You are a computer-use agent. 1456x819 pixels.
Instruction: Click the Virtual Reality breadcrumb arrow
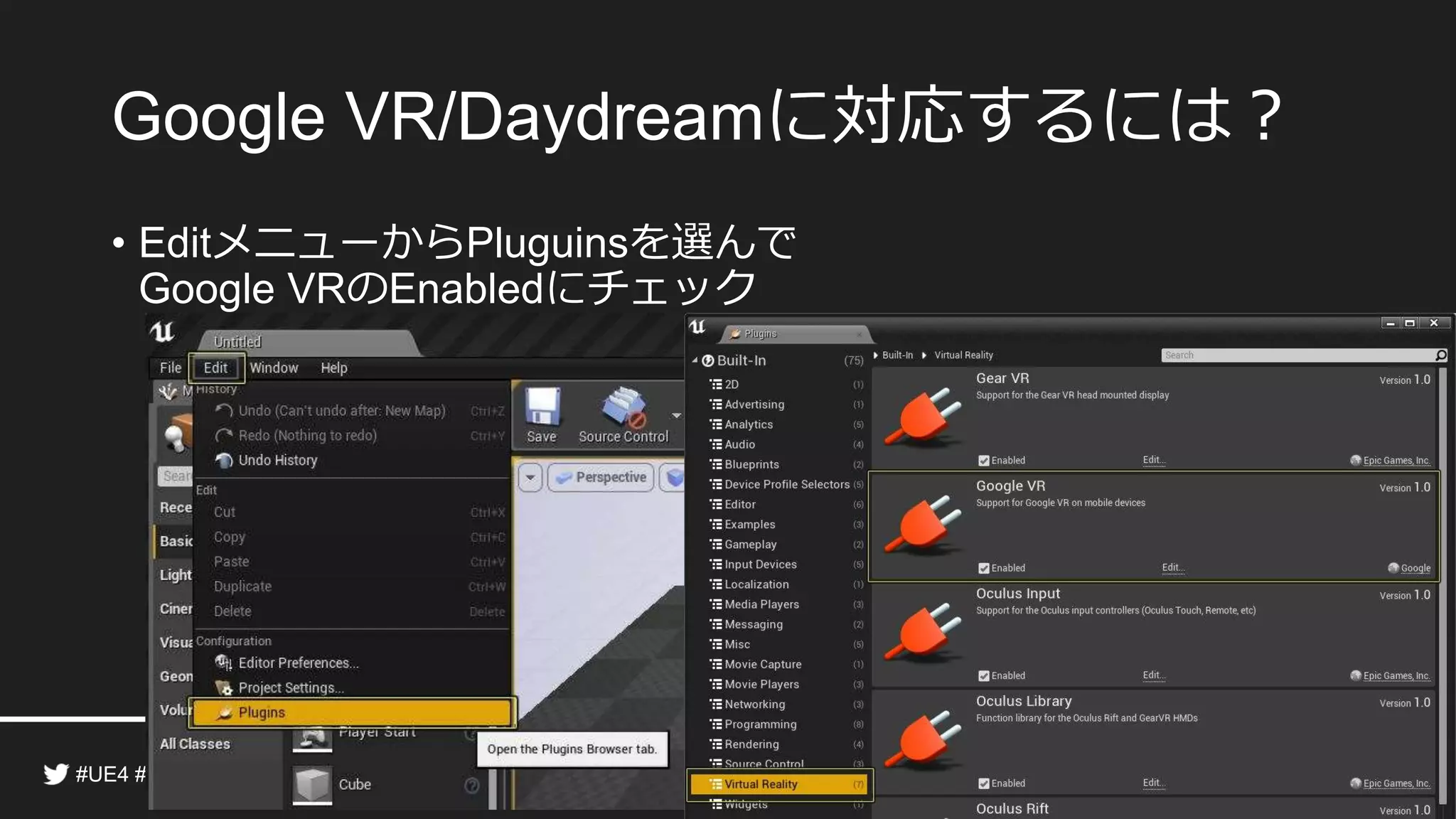924,355
